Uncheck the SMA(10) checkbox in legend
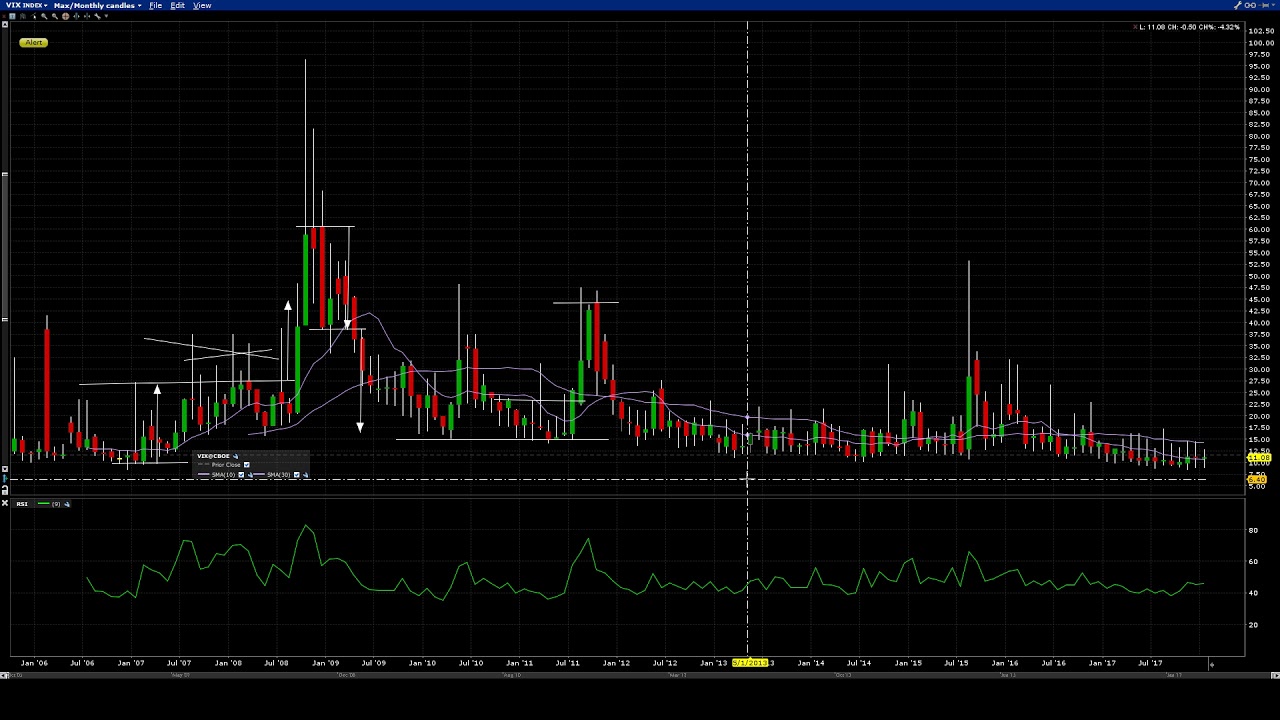 click(241, 475)
